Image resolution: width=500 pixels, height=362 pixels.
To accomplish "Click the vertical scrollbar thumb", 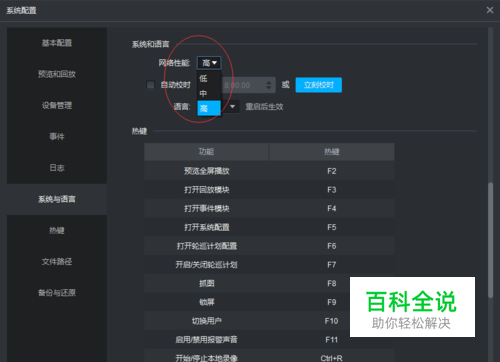I will click(490, 240).
